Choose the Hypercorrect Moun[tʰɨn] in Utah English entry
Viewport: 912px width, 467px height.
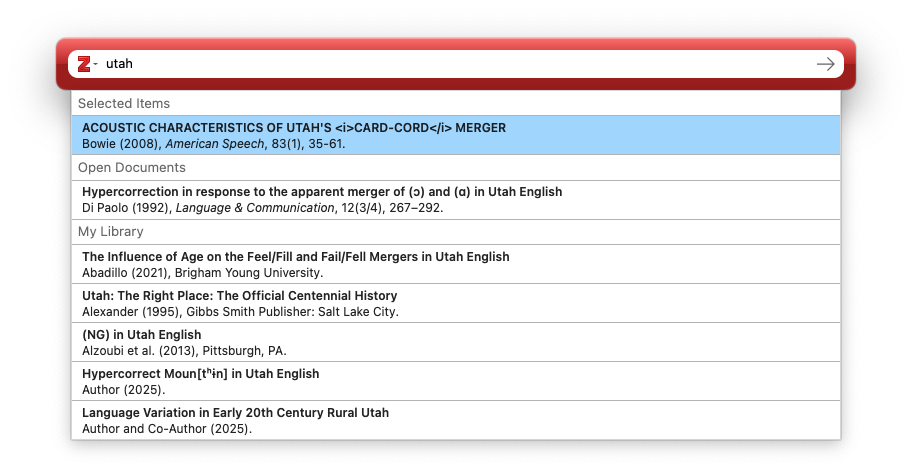456,381
